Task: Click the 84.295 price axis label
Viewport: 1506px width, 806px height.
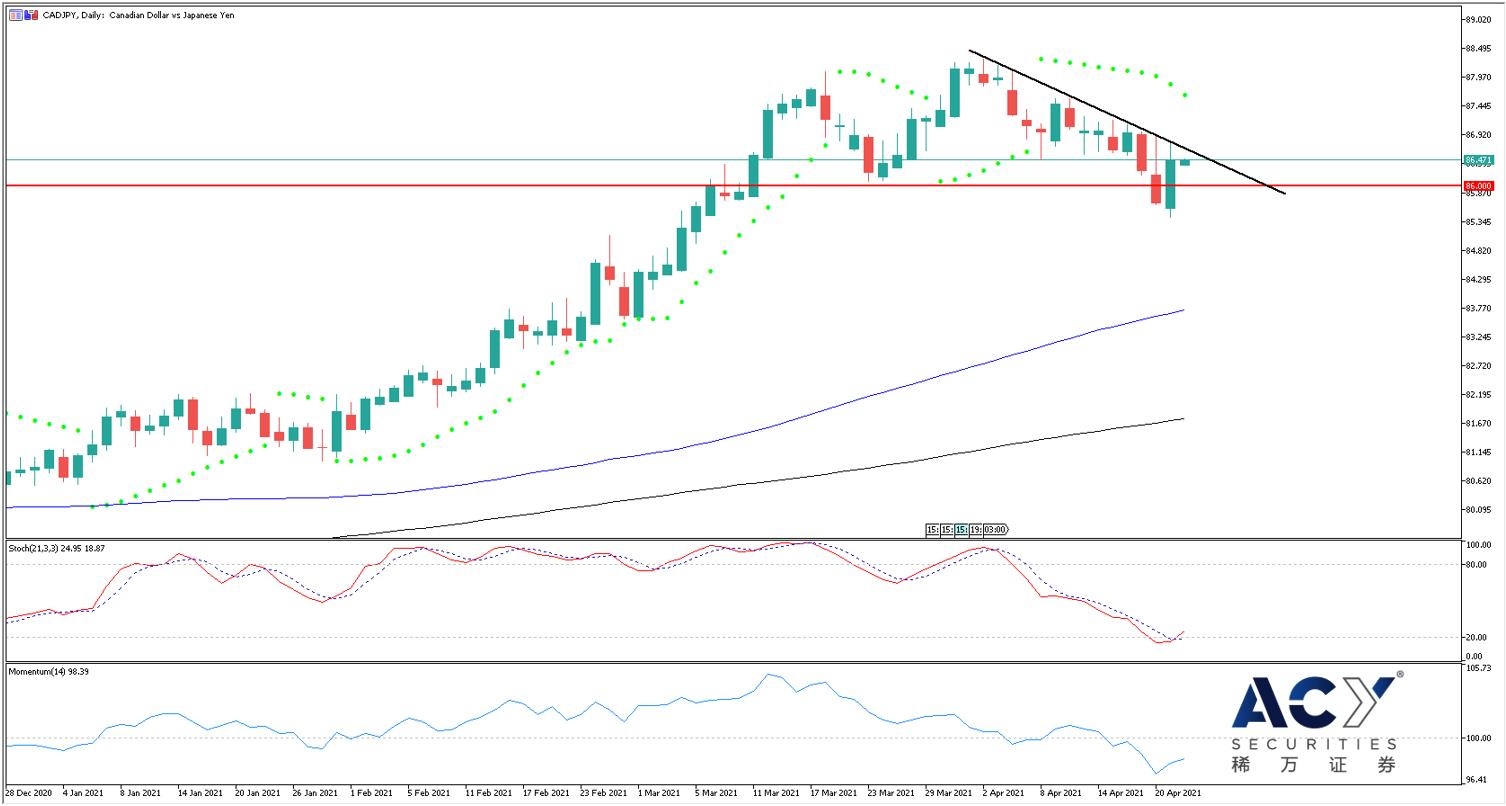Action: pyautogui.click(x=1478, y=280)
